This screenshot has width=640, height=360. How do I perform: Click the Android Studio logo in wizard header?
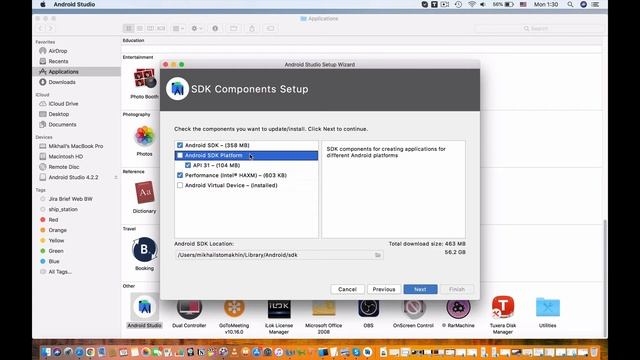coord(177,89)
